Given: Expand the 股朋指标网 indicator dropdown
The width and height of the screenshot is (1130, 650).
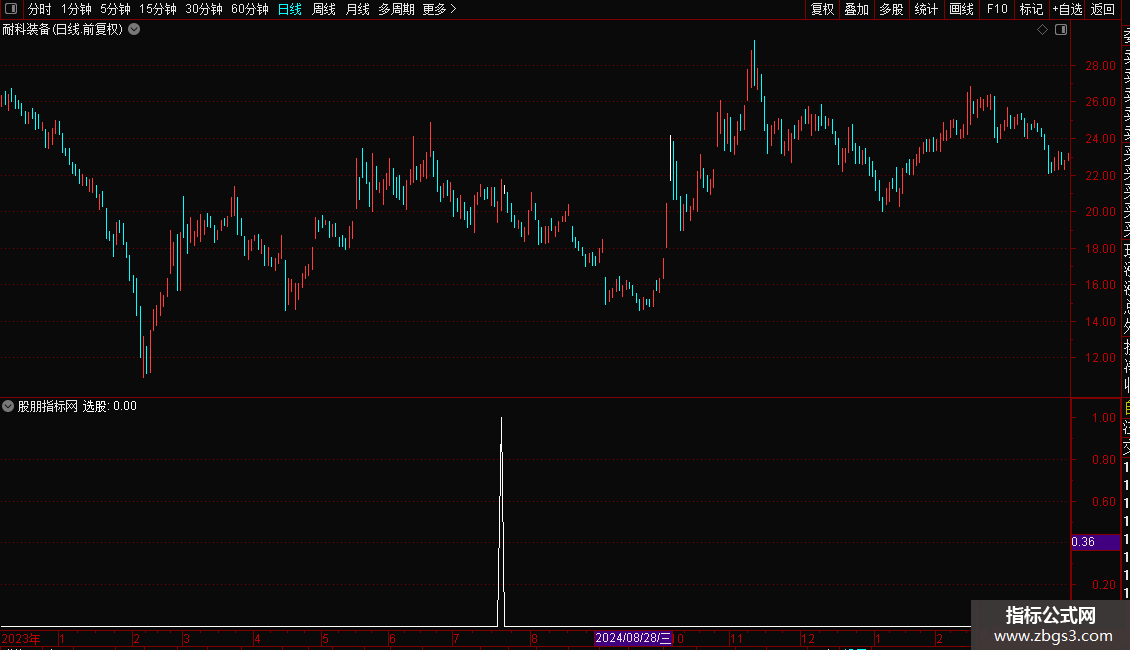Looking at the screenshot, I should point(8,406).
